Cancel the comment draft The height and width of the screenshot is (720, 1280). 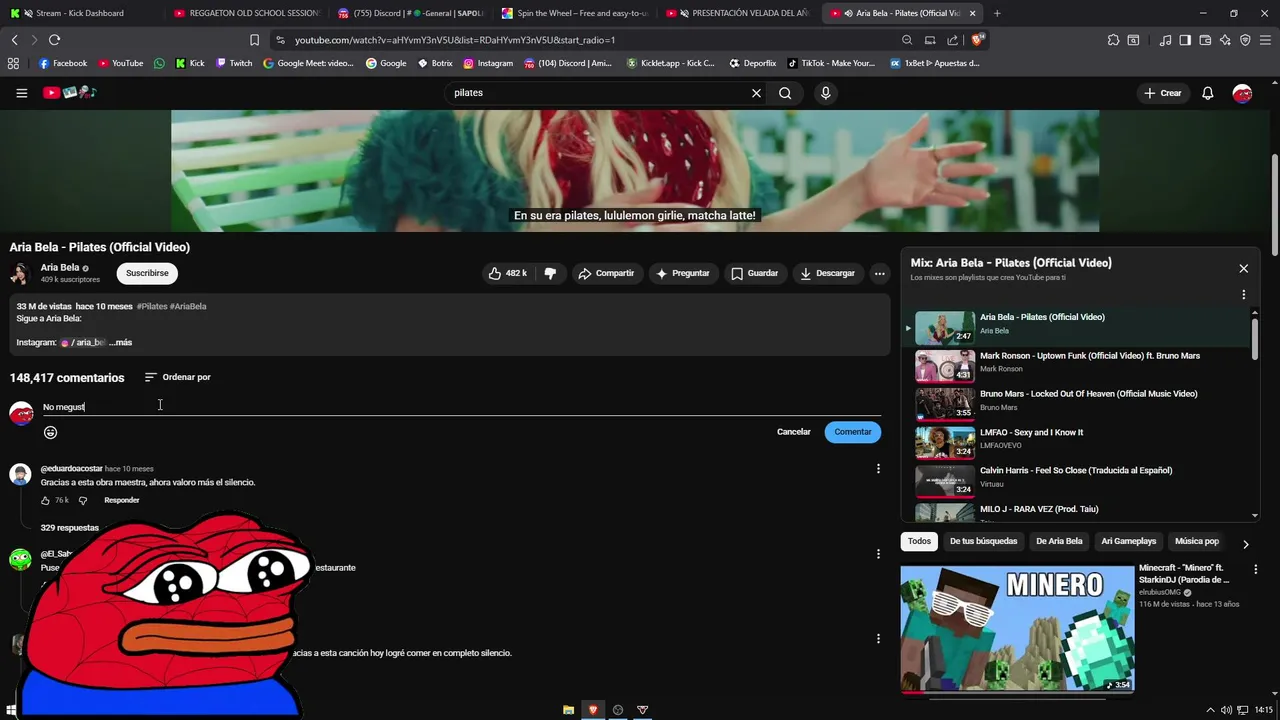793,432
